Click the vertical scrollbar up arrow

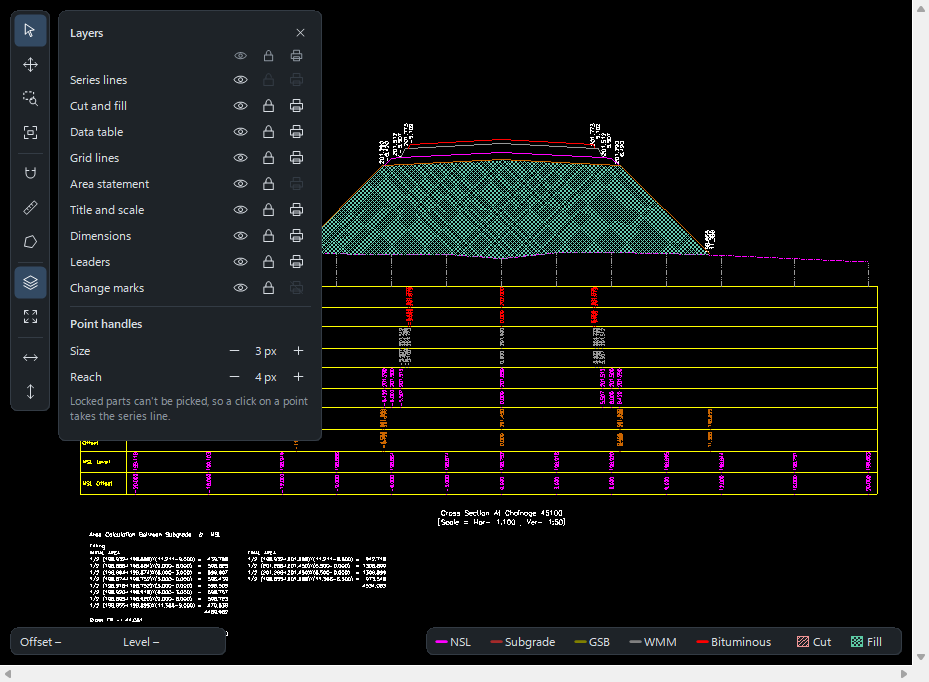(921, 8)
